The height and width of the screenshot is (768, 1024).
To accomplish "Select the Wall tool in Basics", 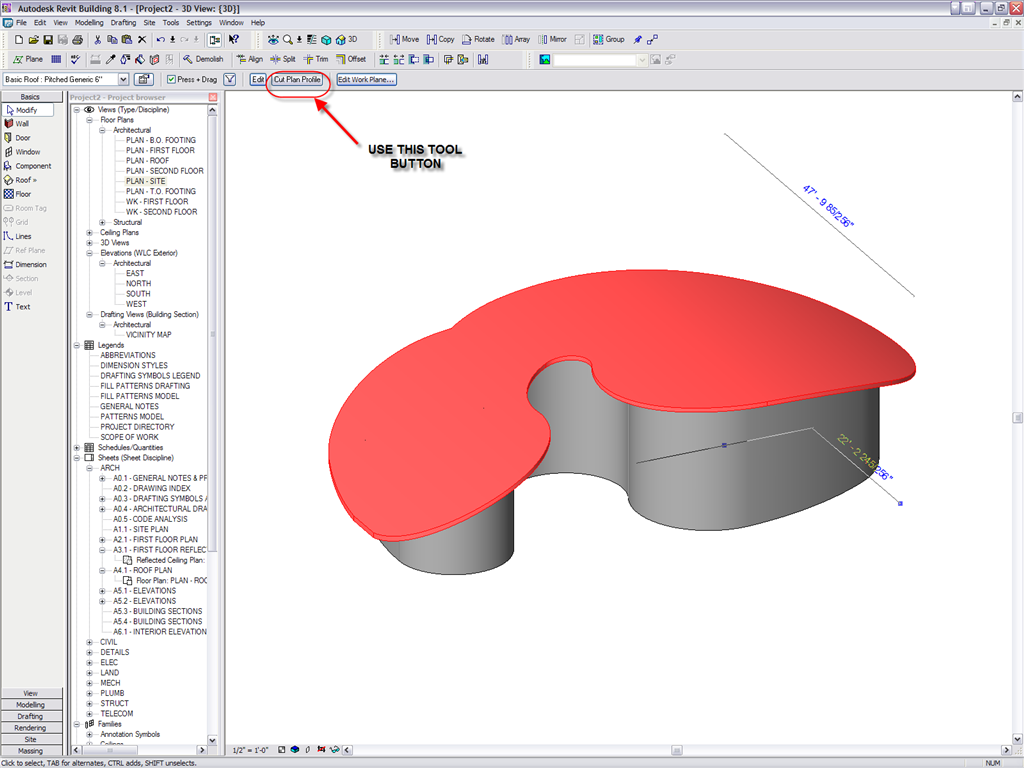I will [22, 124].
